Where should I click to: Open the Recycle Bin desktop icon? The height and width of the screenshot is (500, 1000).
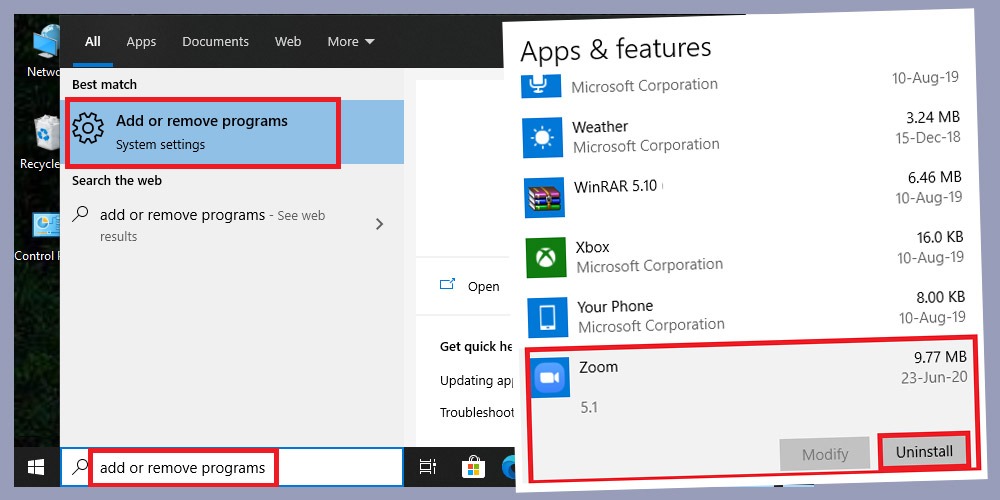42,142
